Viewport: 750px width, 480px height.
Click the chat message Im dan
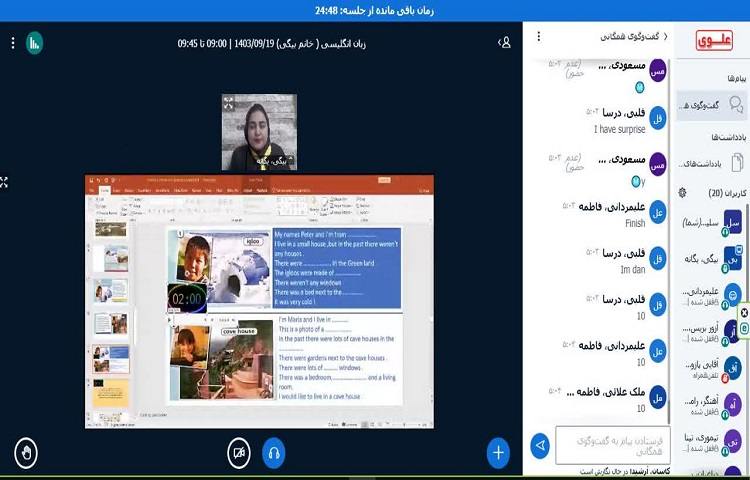point(633,270)
